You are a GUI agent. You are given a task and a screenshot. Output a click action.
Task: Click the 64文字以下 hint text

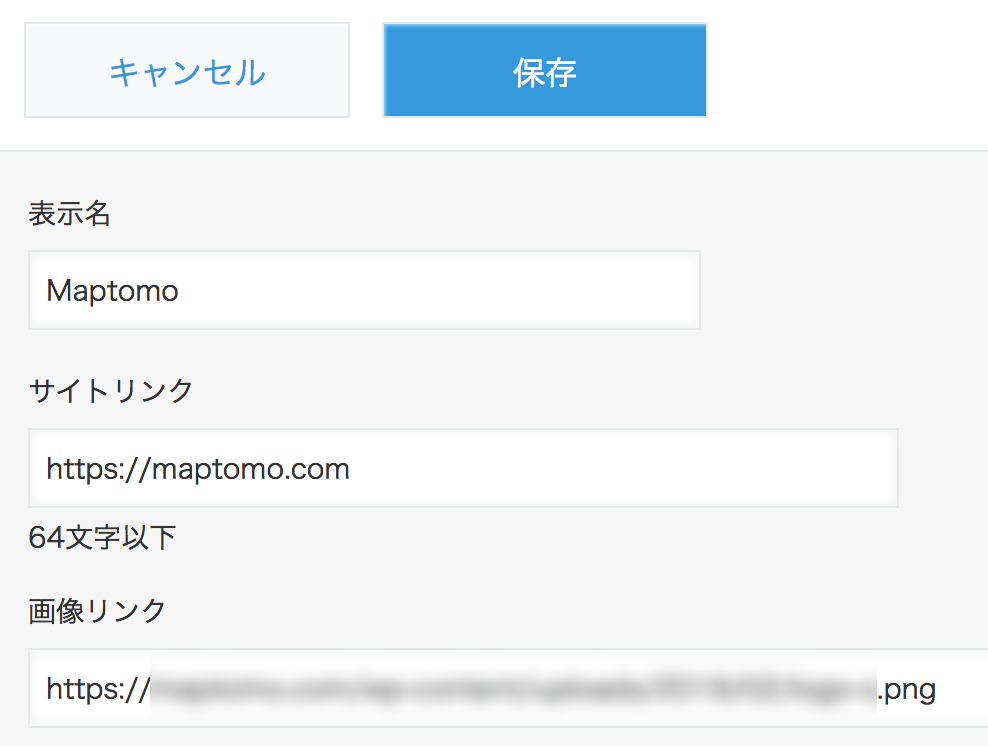(x=102, y=537)
